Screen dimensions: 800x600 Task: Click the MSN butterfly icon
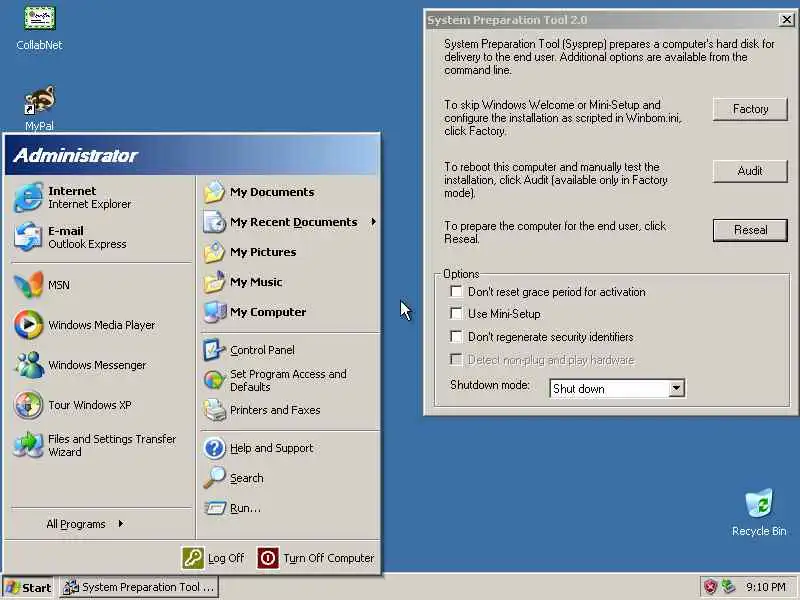tap(28, 285)
